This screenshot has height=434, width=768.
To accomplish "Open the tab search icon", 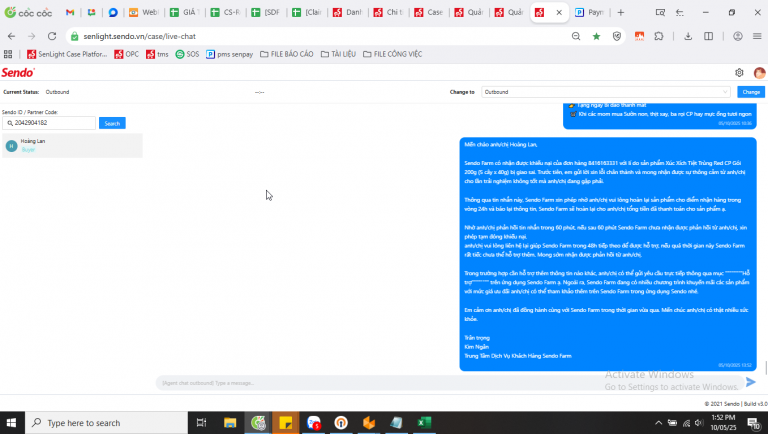I will click(660, 12).
